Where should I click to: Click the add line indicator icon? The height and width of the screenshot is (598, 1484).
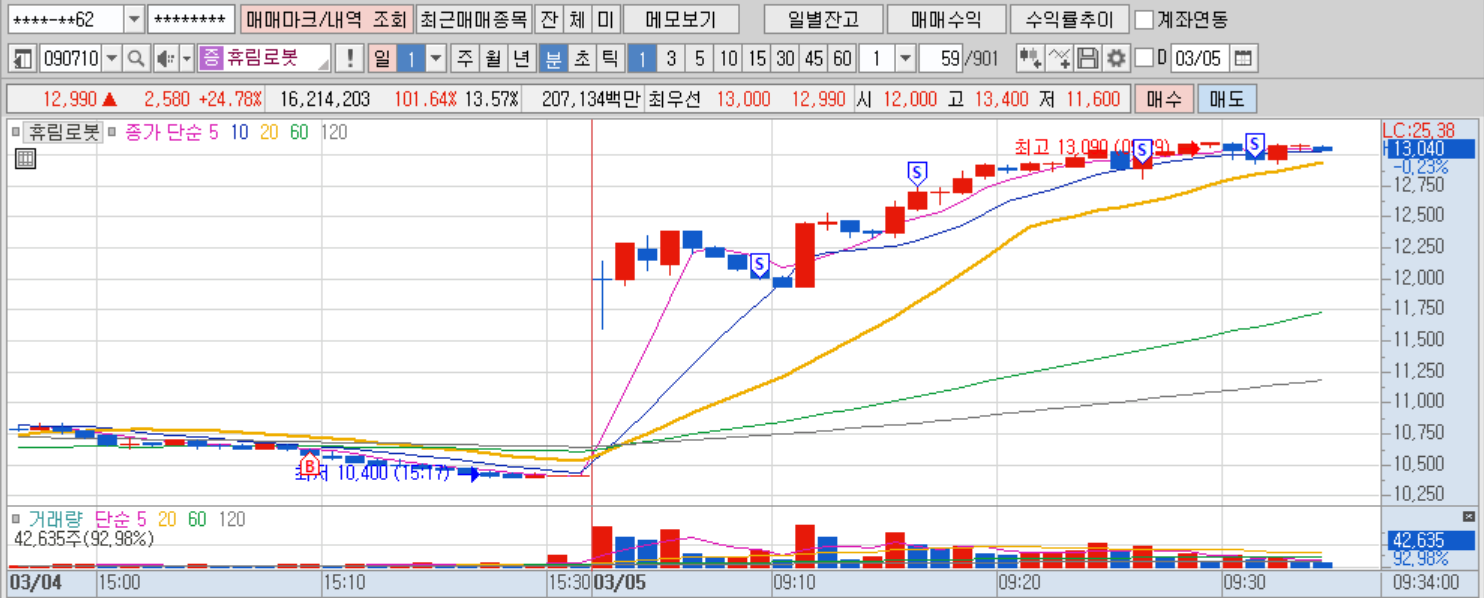[1059, 58]
